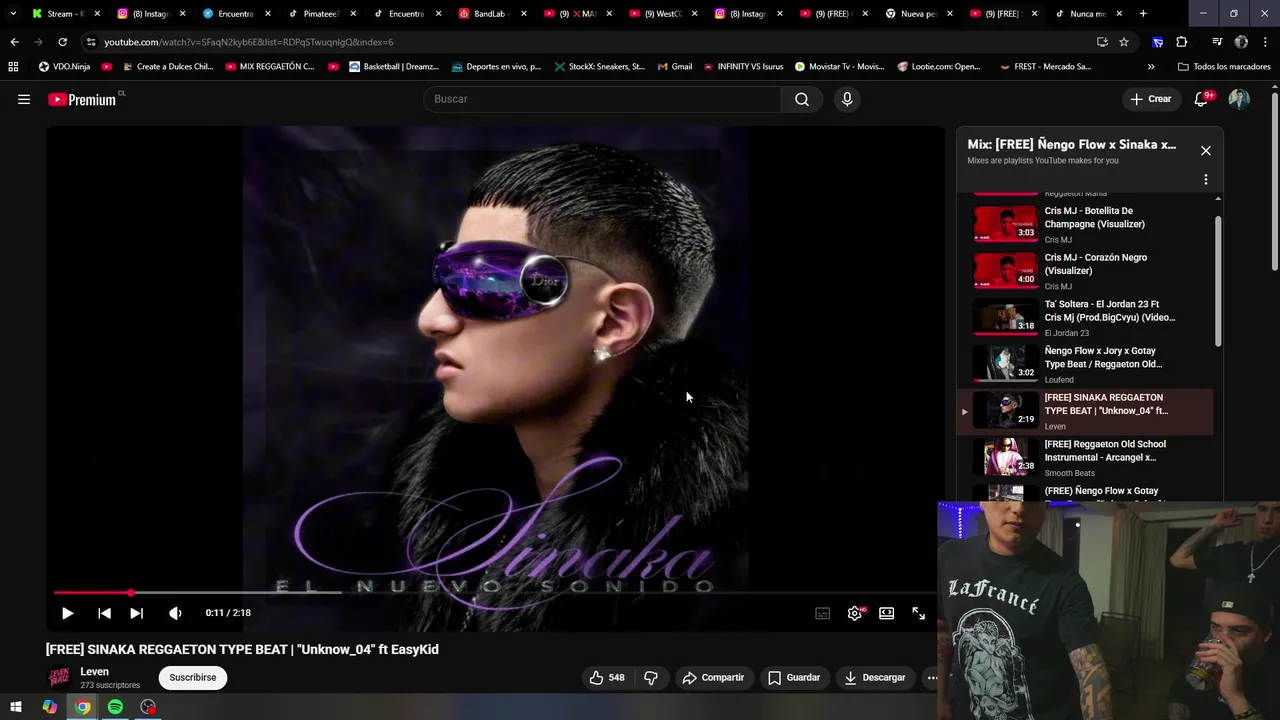Open YouTube notifications bell
This screenshot has width=1280, height=720.
(x=1202, y=99)
